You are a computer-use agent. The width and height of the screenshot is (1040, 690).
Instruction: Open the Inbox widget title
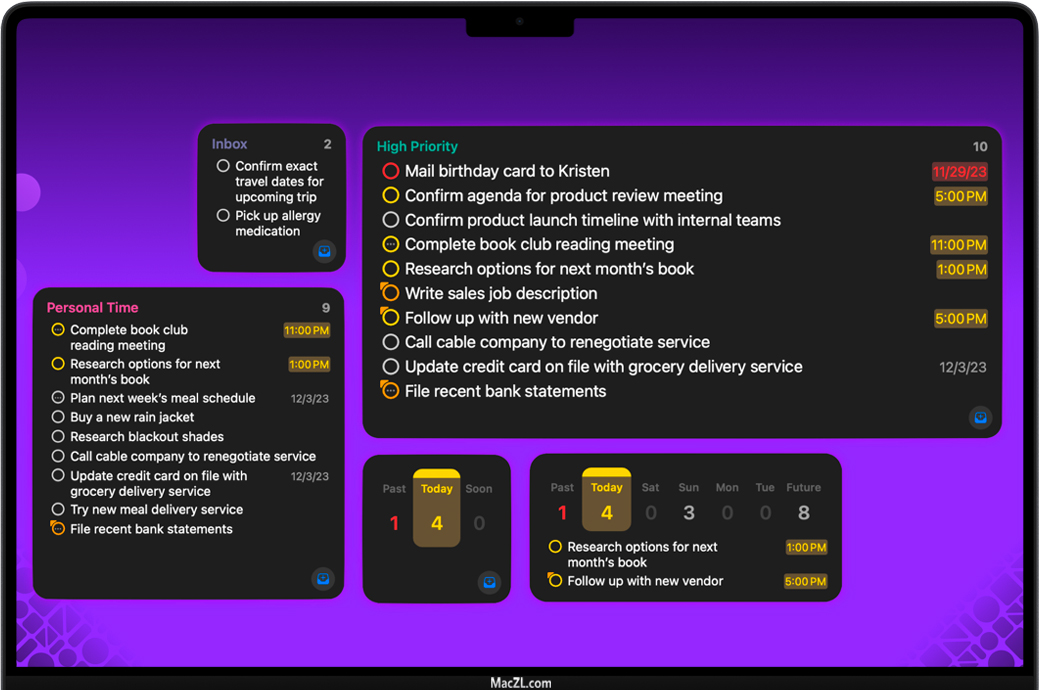click(229, 144)
